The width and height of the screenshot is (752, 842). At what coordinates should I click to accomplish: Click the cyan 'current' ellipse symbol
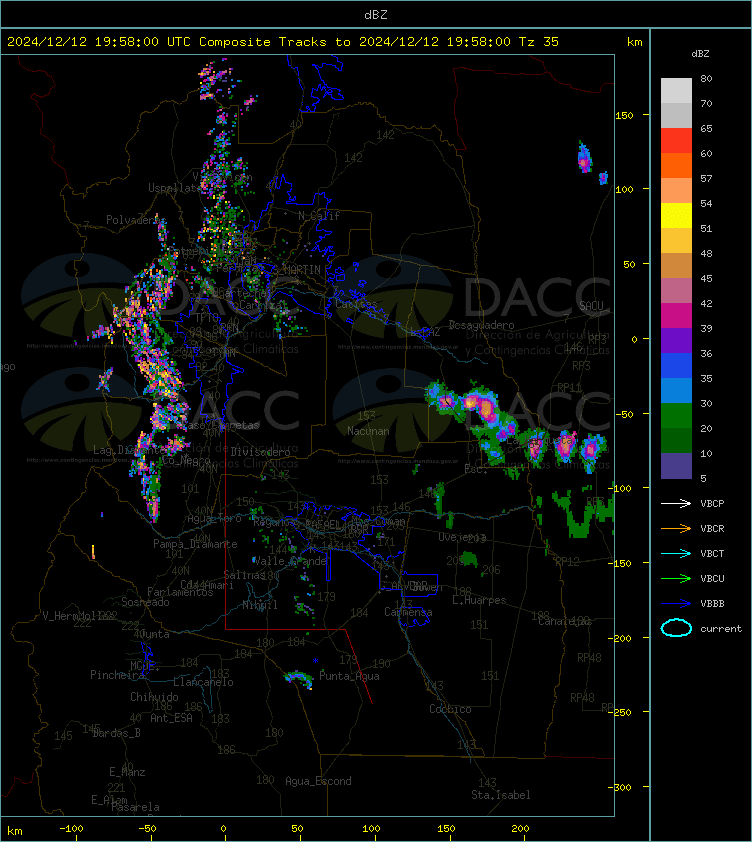point(676,628)
